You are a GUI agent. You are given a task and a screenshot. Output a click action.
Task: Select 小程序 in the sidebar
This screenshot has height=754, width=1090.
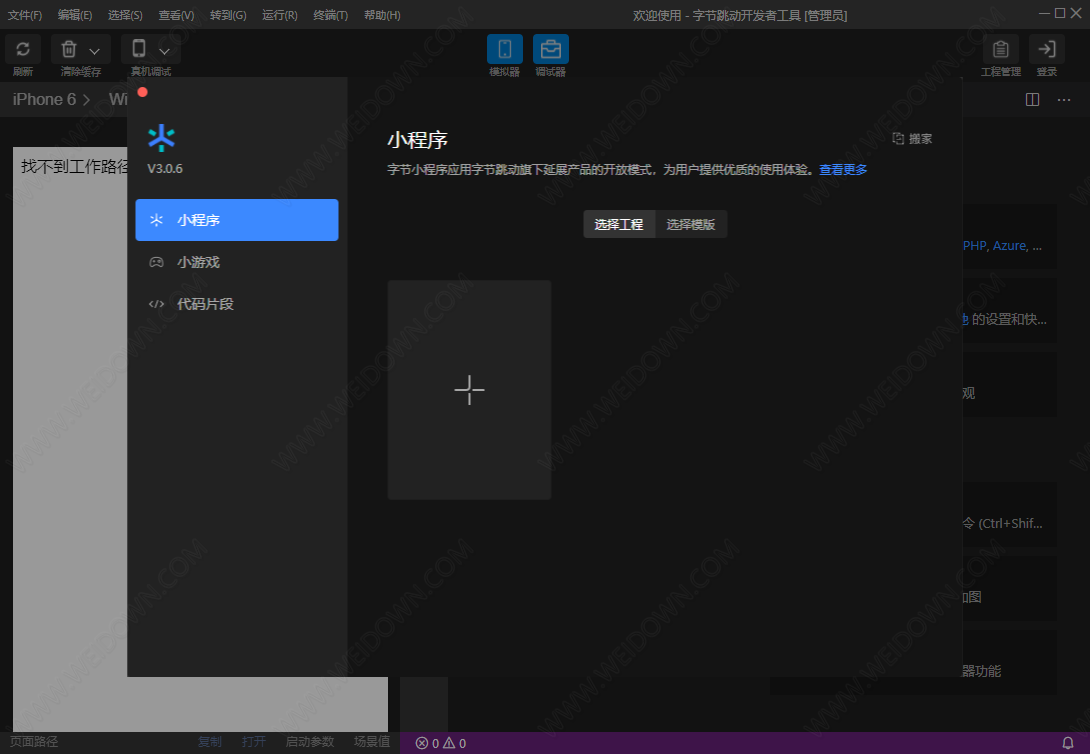[237, 220]
